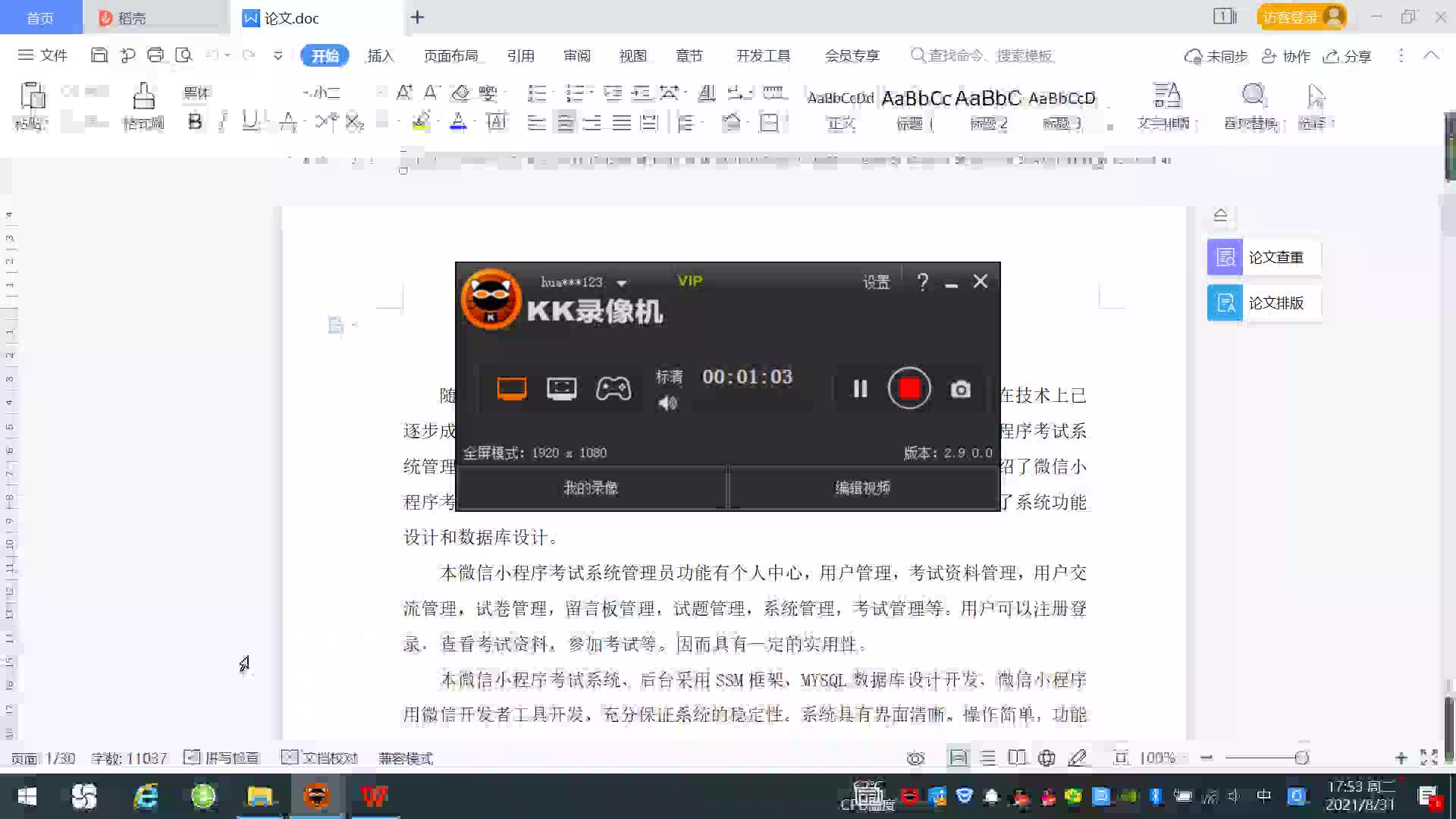The image size is (1456, 819).
Task: Mute the recorder speaker icon
Action: click(x=667, y=403)
